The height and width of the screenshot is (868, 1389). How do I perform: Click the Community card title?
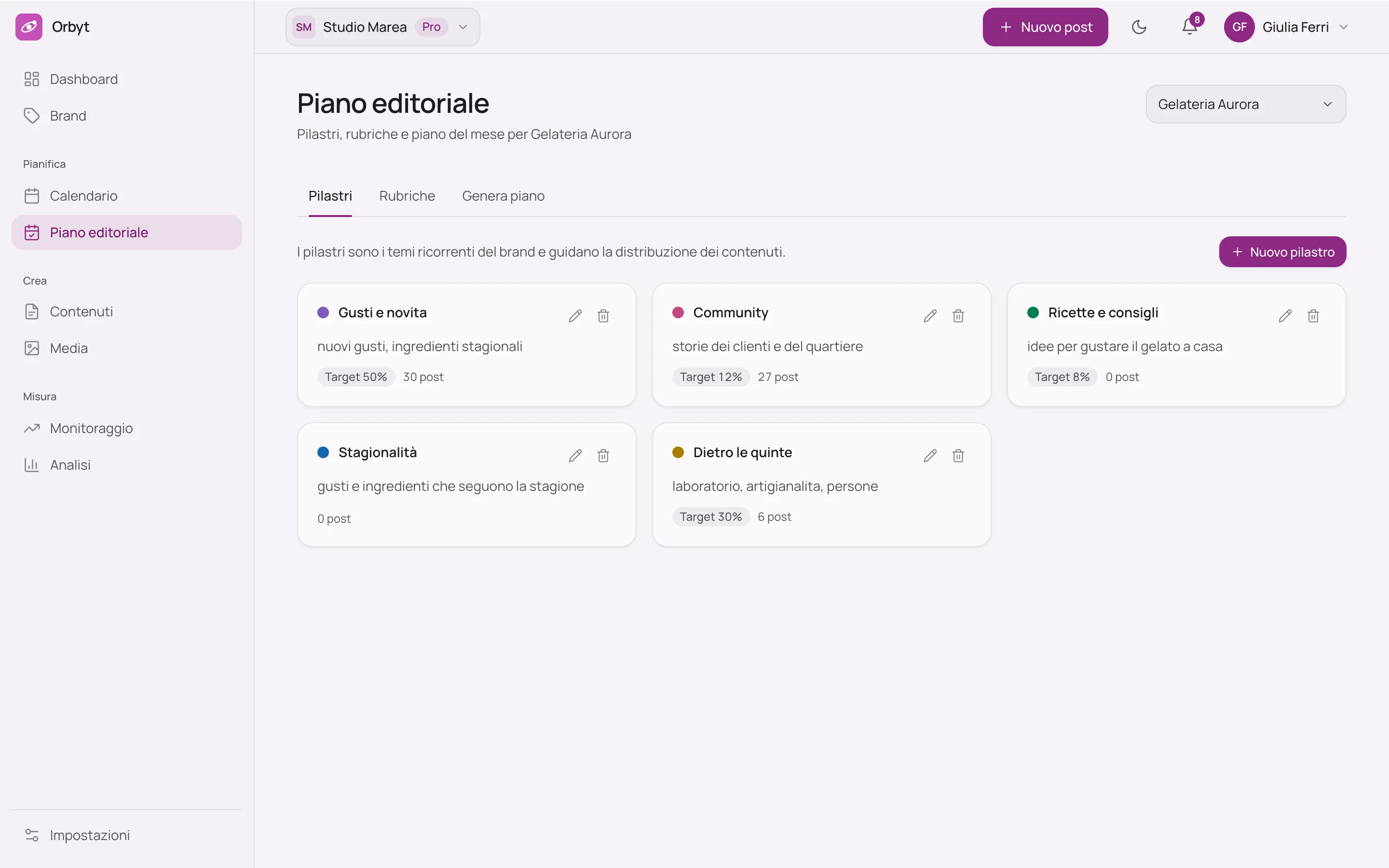pyautogui.click(x=731, y=312)
